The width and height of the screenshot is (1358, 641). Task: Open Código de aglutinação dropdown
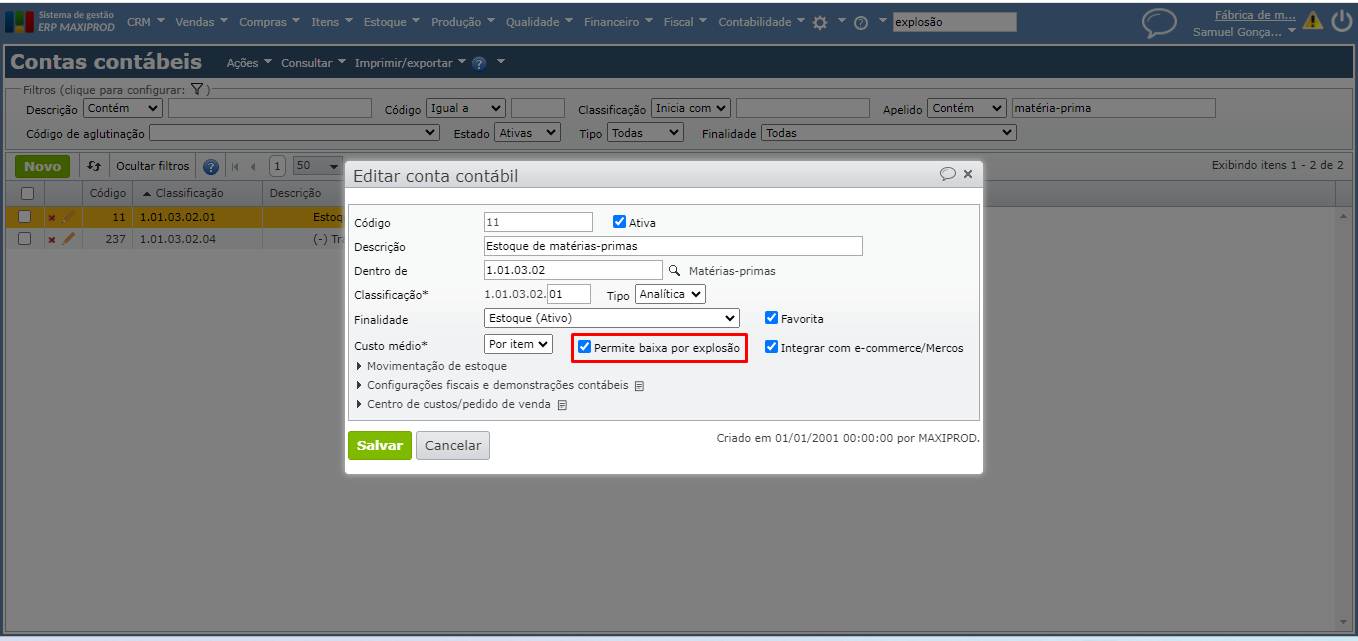294,132
